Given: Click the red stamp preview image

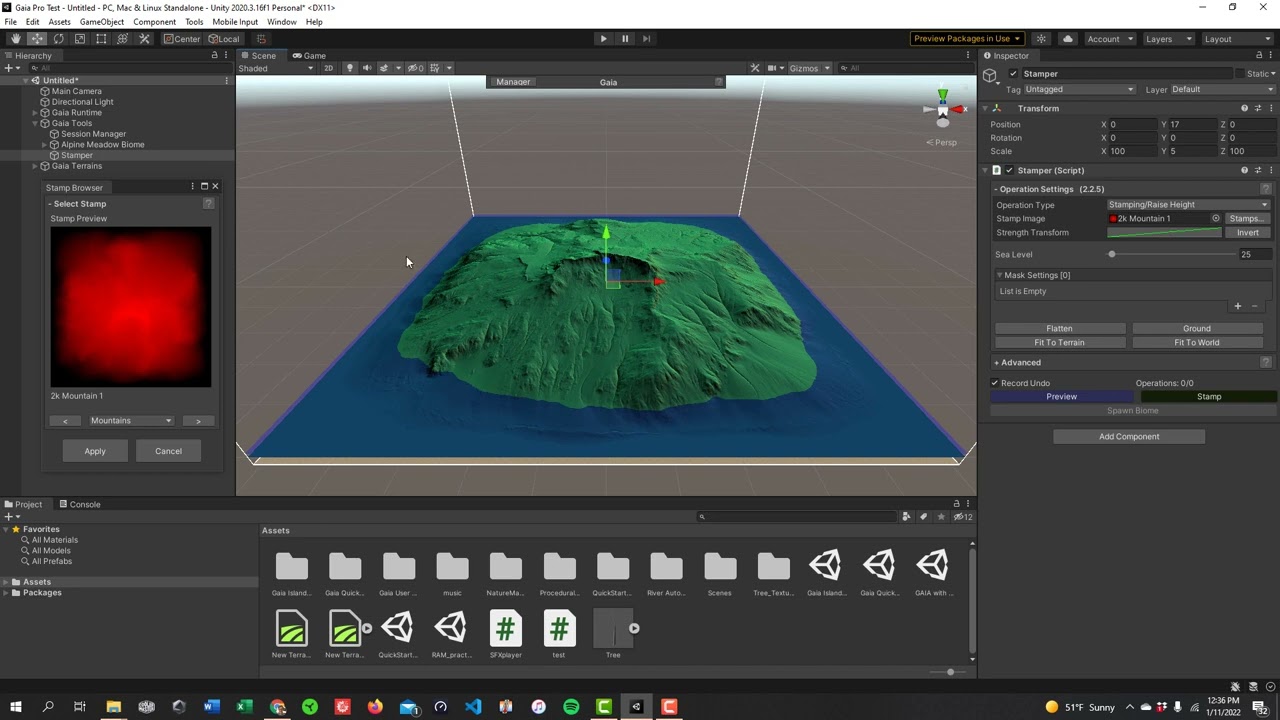Looking at the screenshot, I should click(131, 307).
